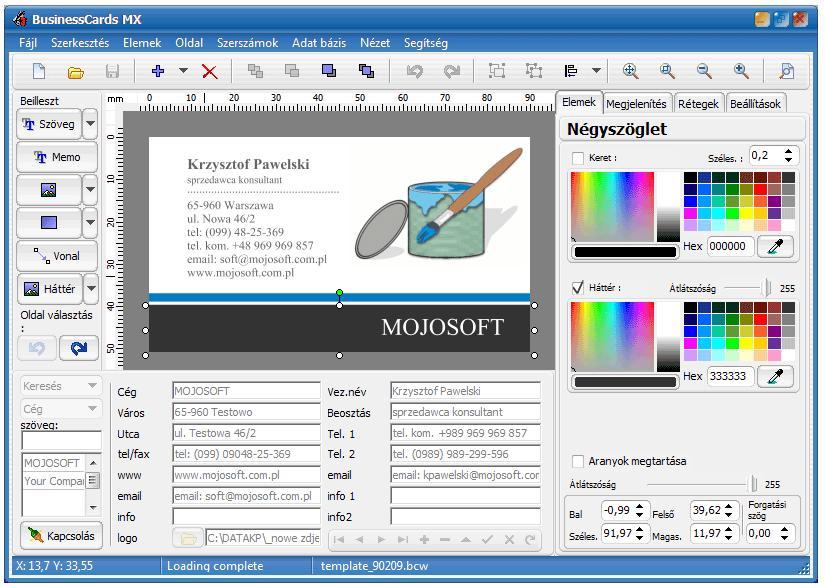Click the ungroup elements icon

(534, 70)
